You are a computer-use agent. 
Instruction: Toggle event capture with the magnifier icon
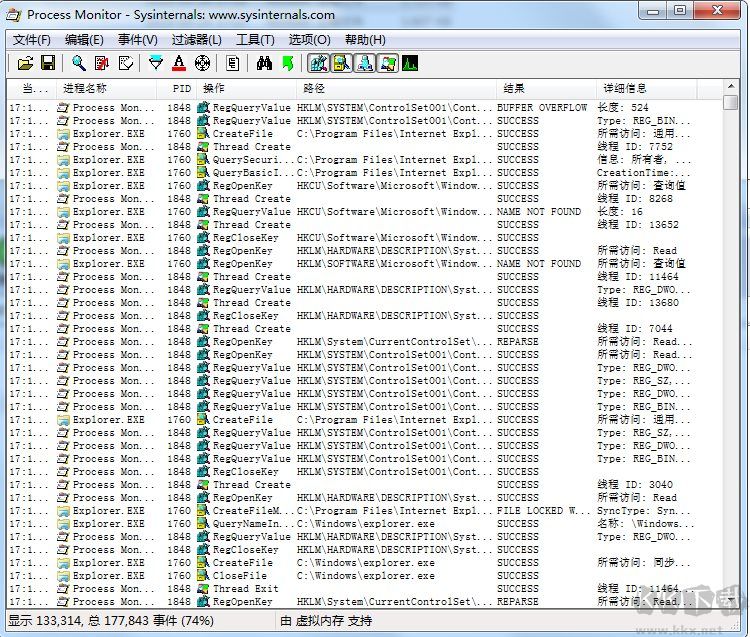[x=78, y=63]
